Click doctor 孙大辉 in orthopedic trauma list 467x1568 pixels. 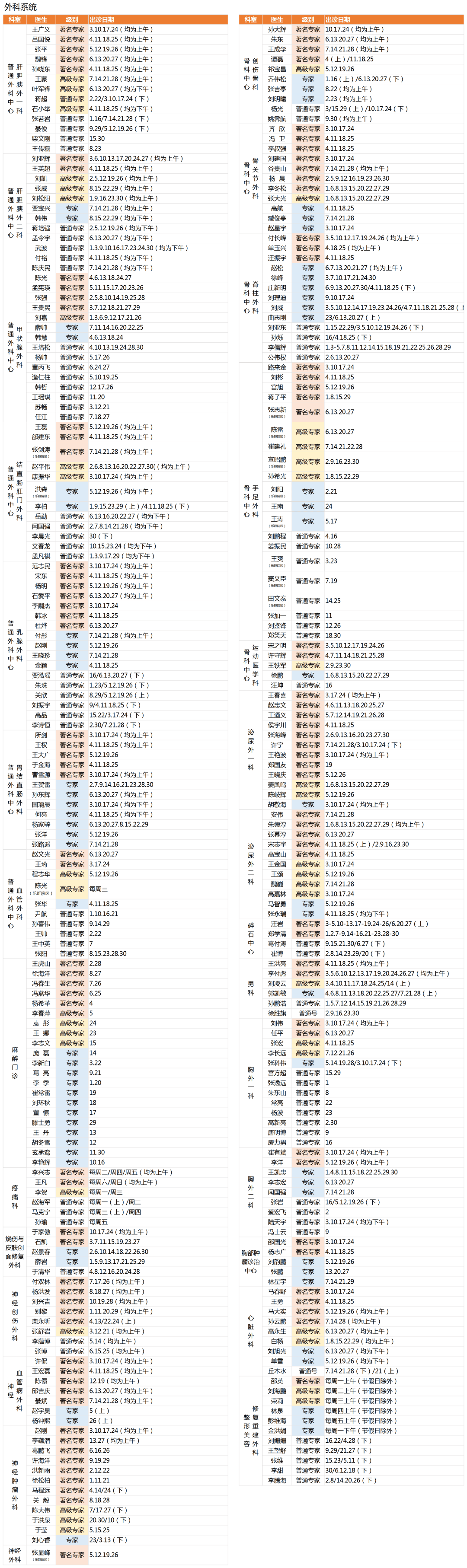click(x=277, y=29)
